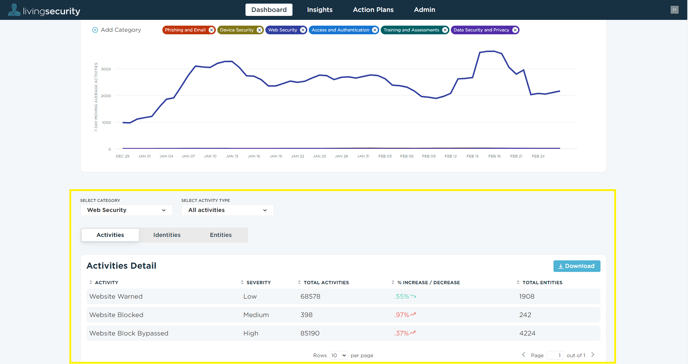Click the Add Category plus icon
Viewport: 688px width, 364px height.
(95, 30)
